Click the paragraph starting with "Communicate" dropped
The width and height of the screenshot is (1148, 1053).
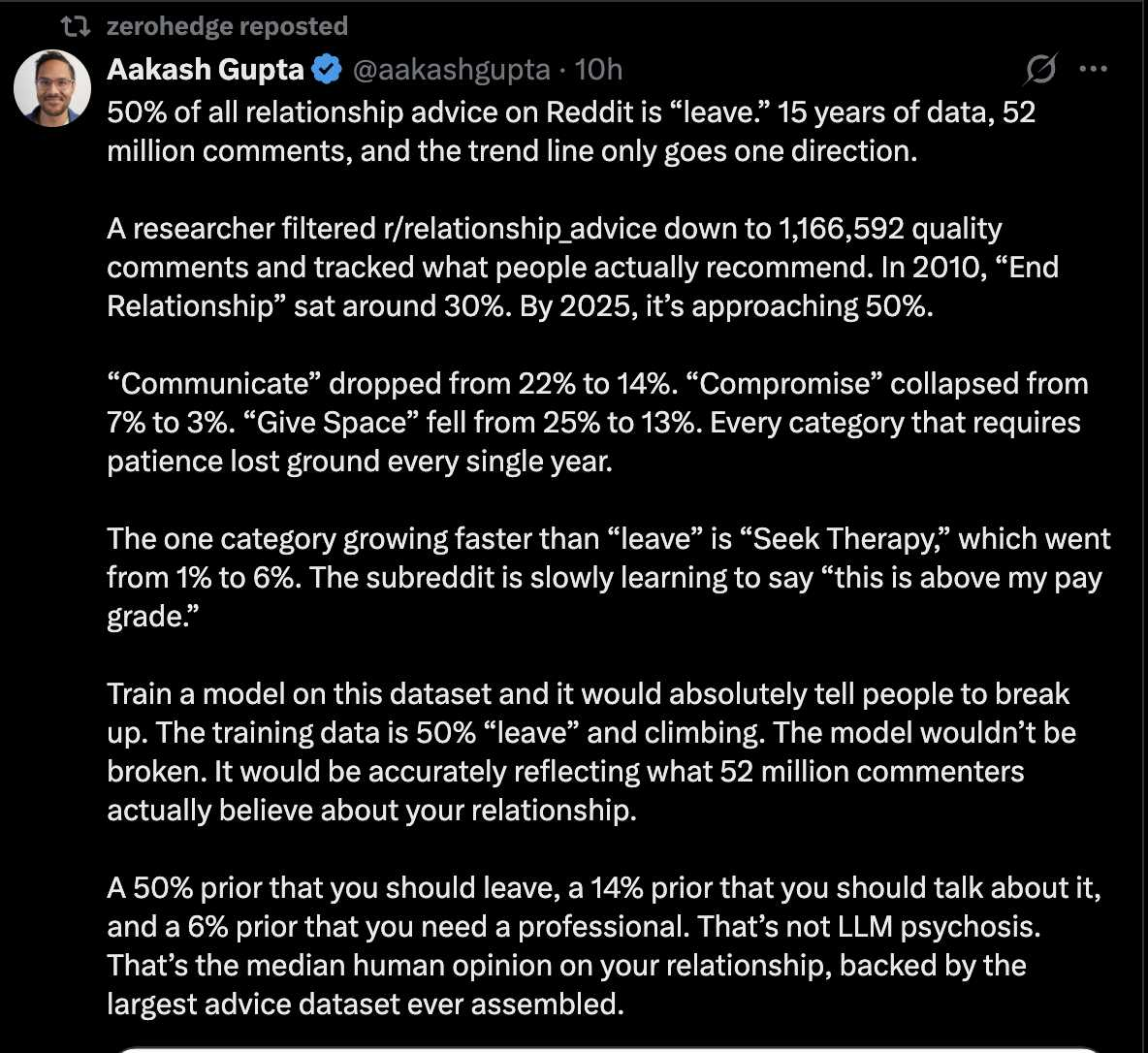tap(596, 422)
